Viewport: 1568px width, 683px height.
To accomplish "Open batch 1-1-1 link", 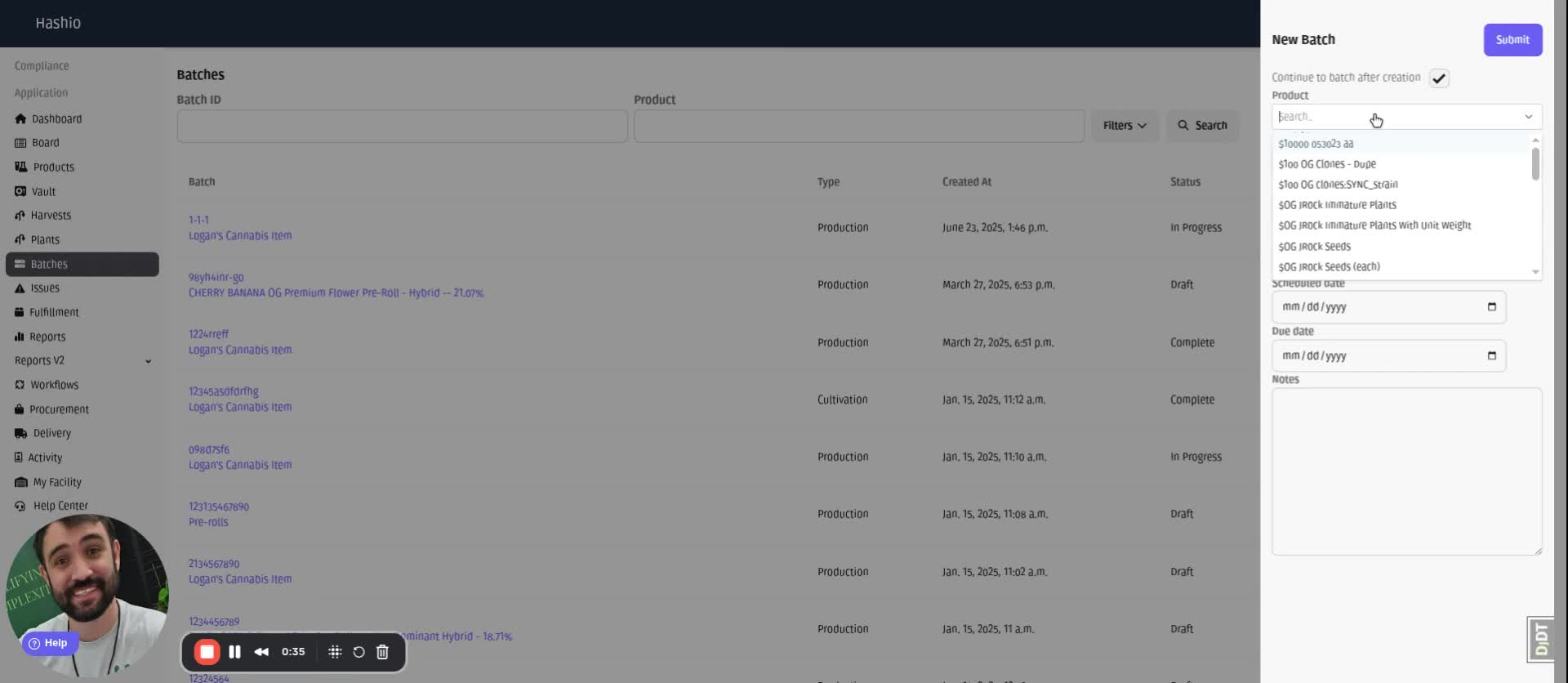I will tap(198, 220).
